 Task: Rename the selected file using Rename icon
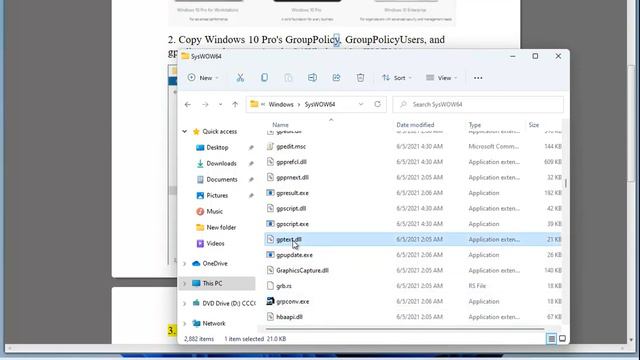312,78
